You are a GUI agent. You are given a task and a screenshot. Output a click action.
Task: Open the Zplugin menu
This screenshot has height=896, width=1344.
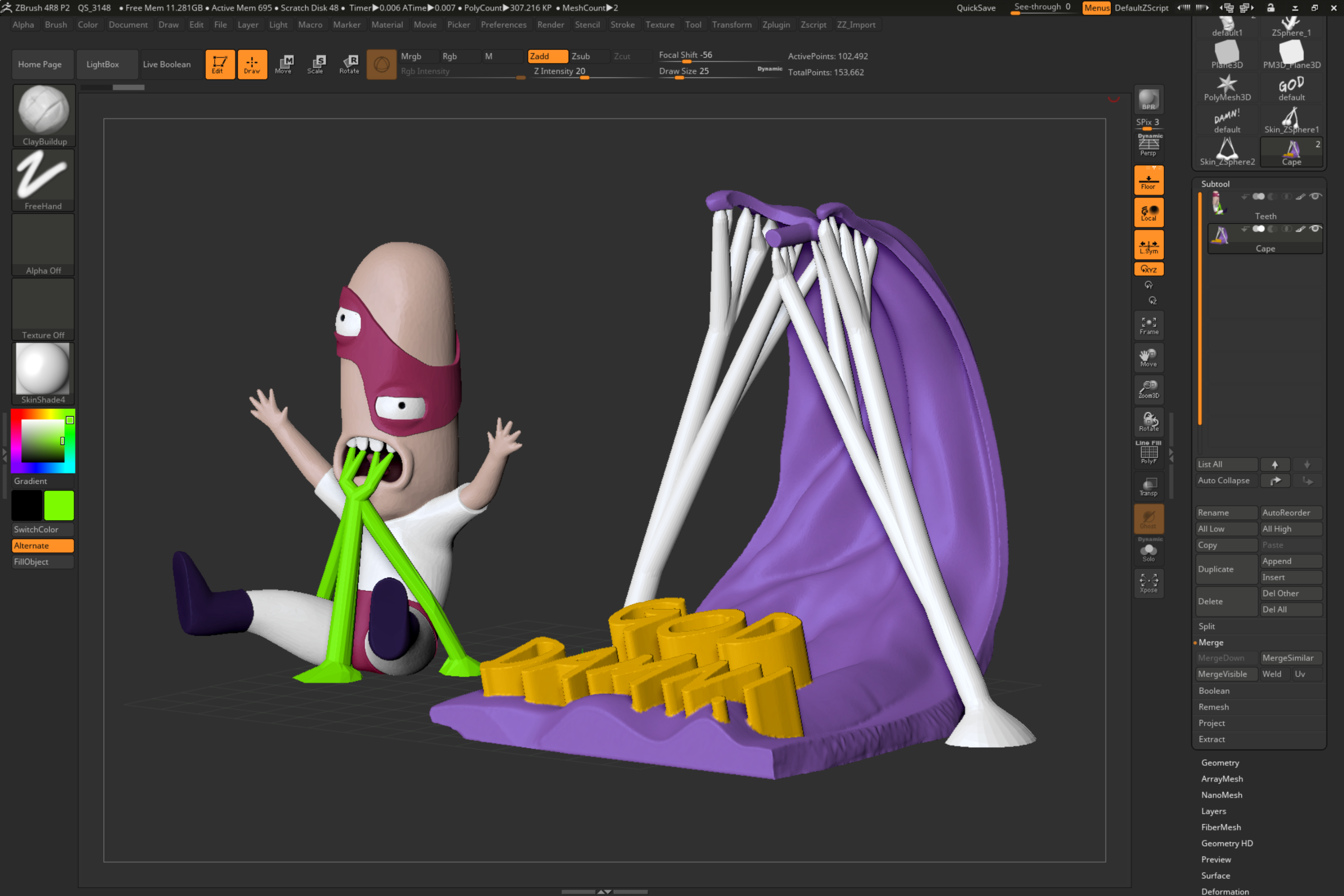pyautogui.click(x=776, y=24)
